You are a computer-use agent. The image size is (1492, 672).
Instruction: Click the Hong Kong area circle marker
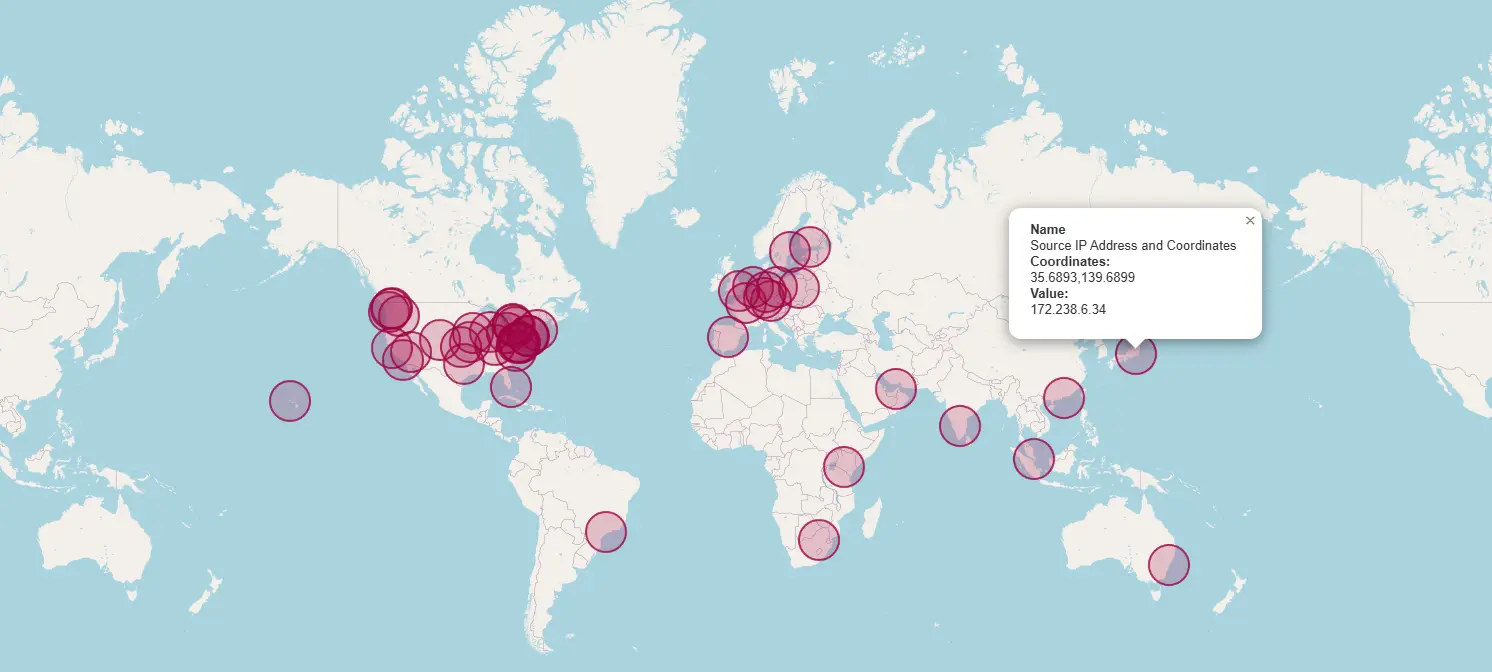(x=1064, y=398)
